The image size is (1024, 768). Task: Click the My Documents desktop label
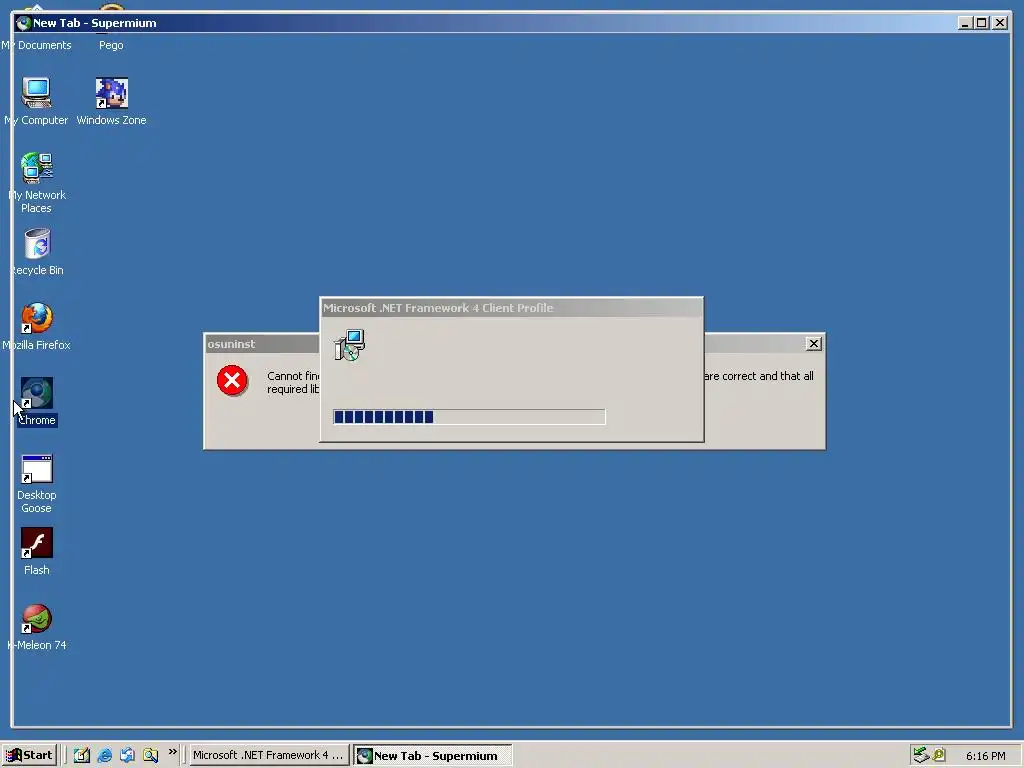pos(37,45)
